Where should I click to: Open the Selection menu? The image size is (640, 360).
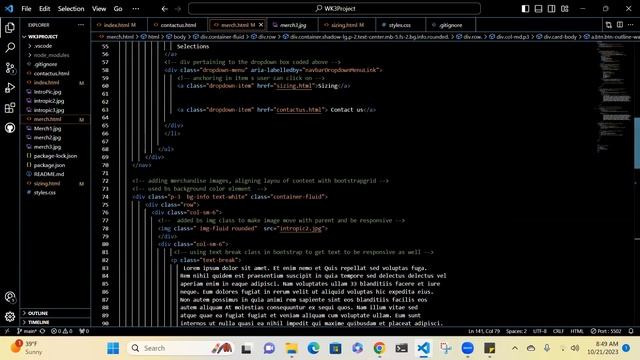coord(71,9)
